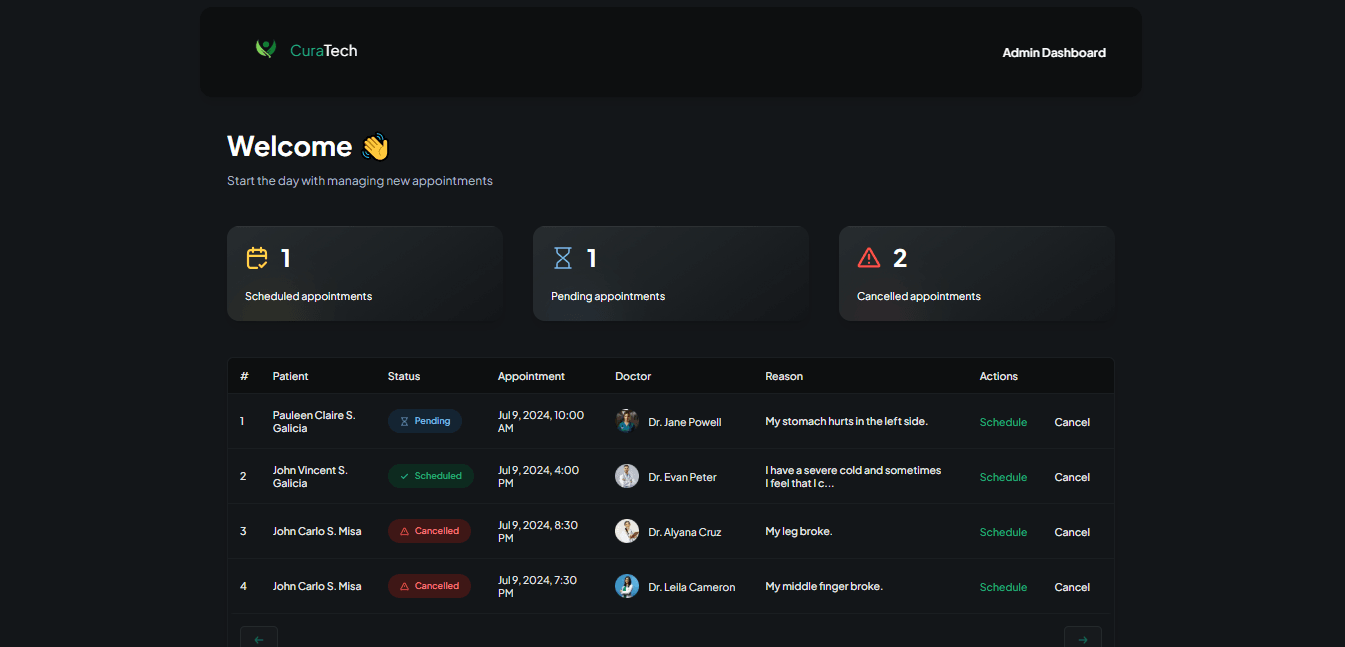Schedule the Dr. Evan Peter appointment
The width and height of the screenshot is (1345, 647).
coord(1003,477)
